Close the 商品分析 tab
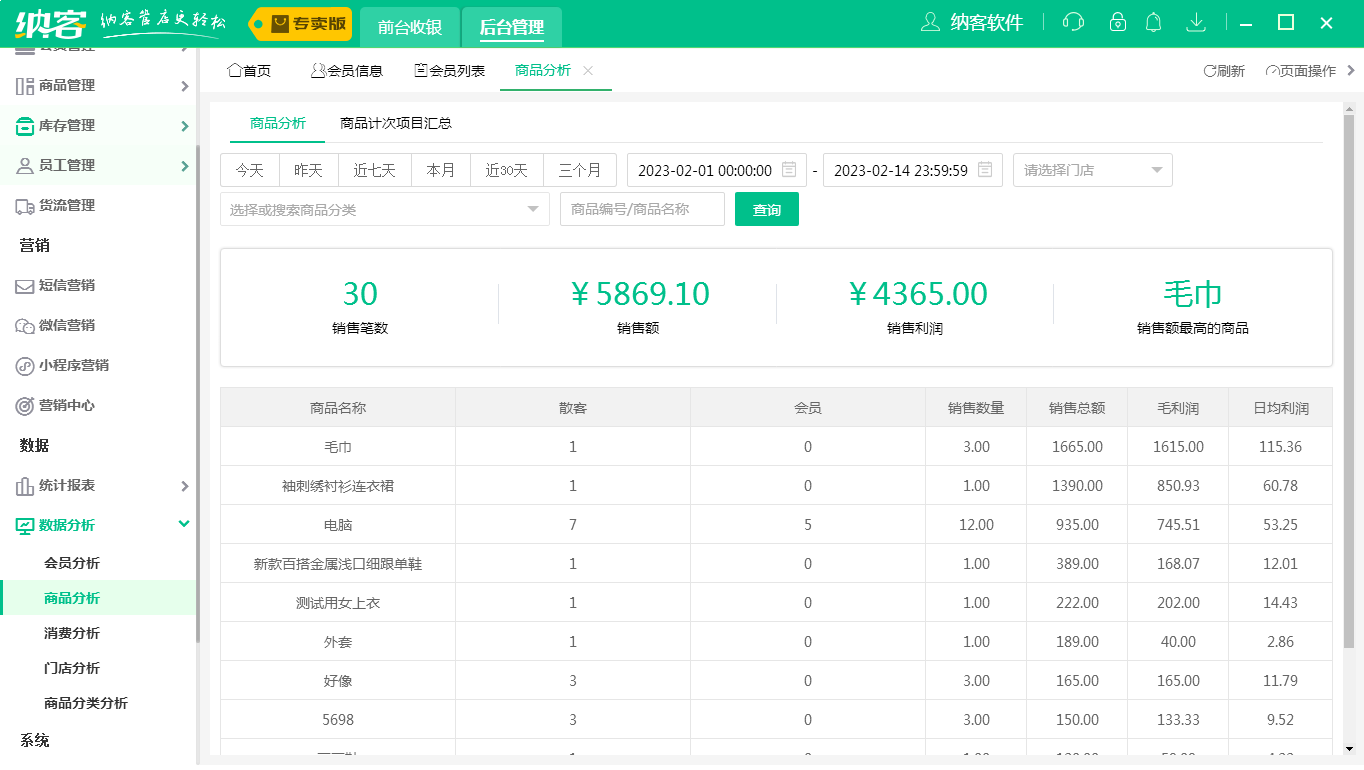1364x770 pixels. [588, 70]
